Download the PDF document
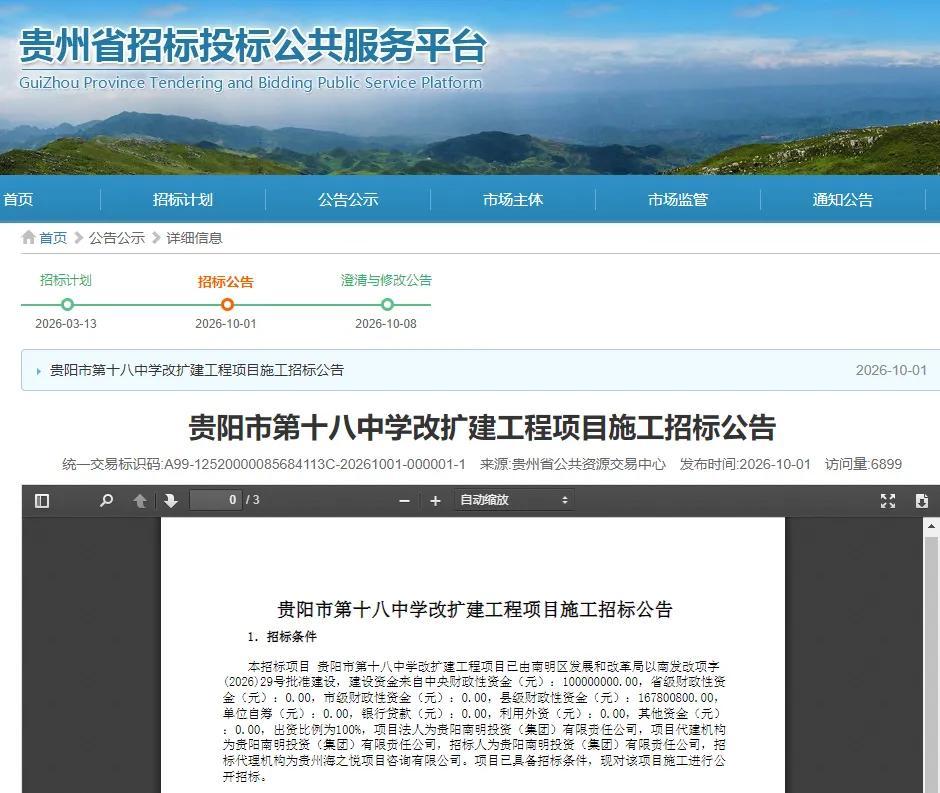This screenshot has width=940, height=793. [x=921, y=500]
